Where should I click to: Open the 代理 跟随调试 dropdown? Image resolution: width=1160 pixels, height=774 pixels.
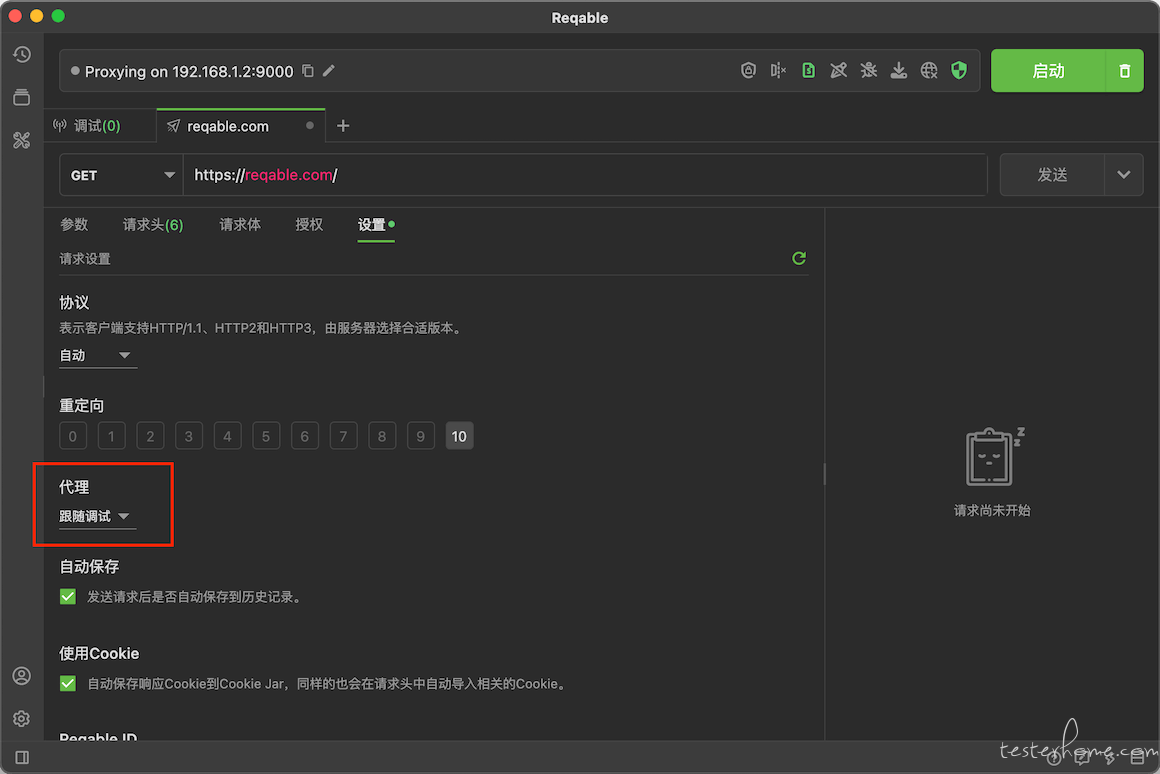pyautogui.click(x=97, y=516)
